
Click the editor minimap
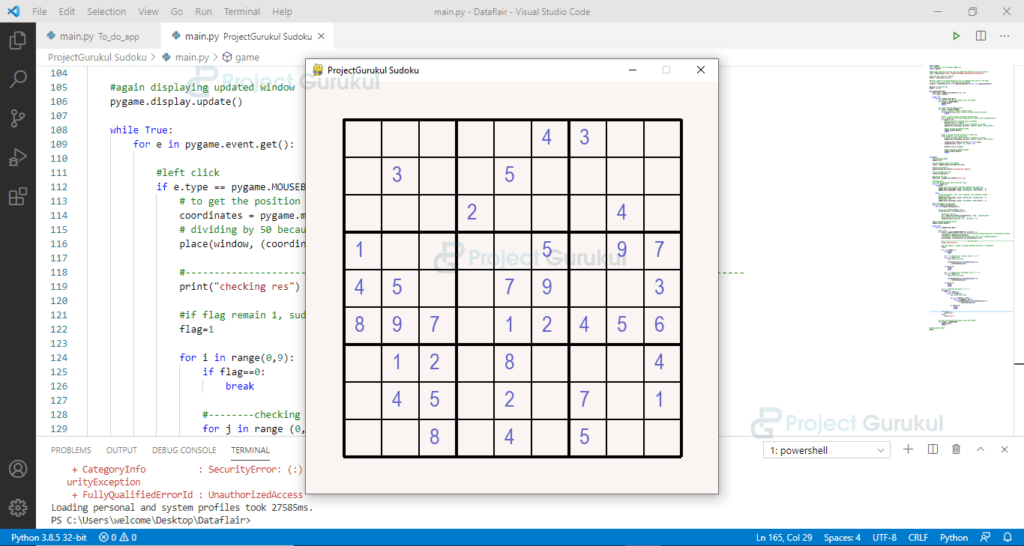(x=970, y=196)
